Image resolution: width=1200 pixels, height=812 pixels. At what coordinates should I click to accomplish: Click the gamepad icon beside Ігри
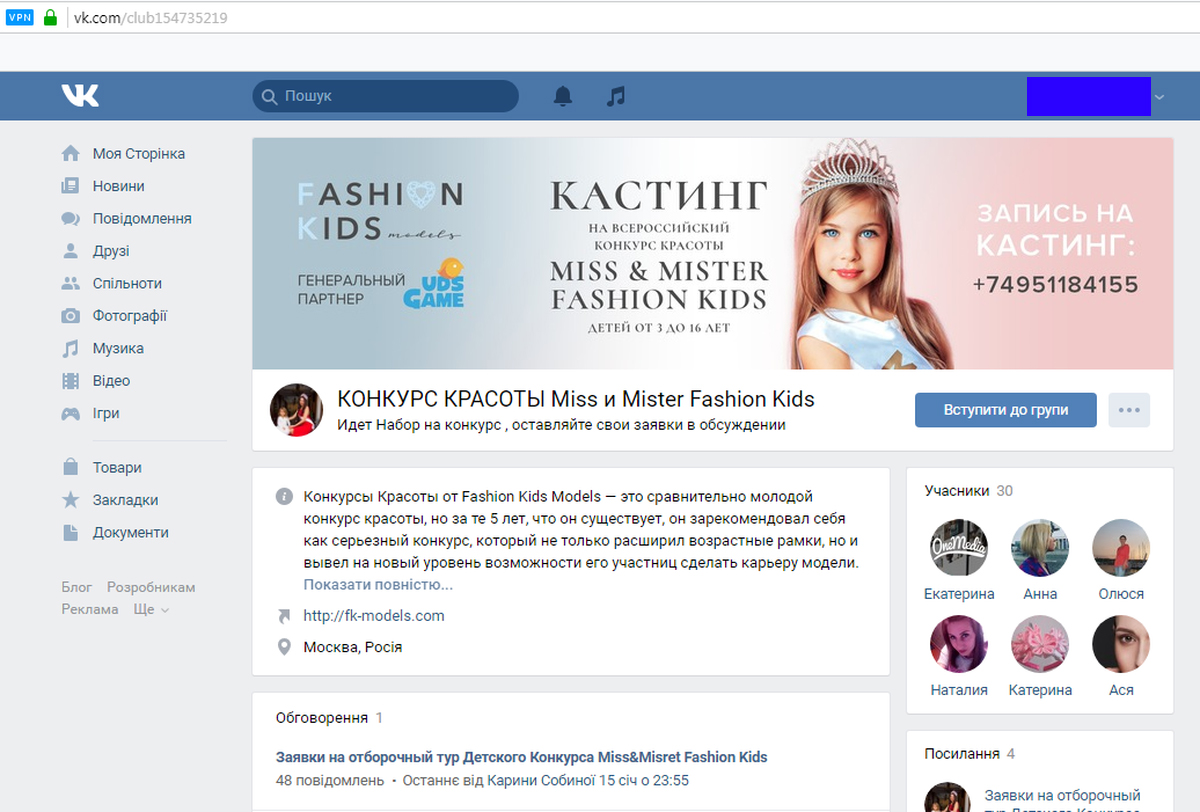click(70, 413)
